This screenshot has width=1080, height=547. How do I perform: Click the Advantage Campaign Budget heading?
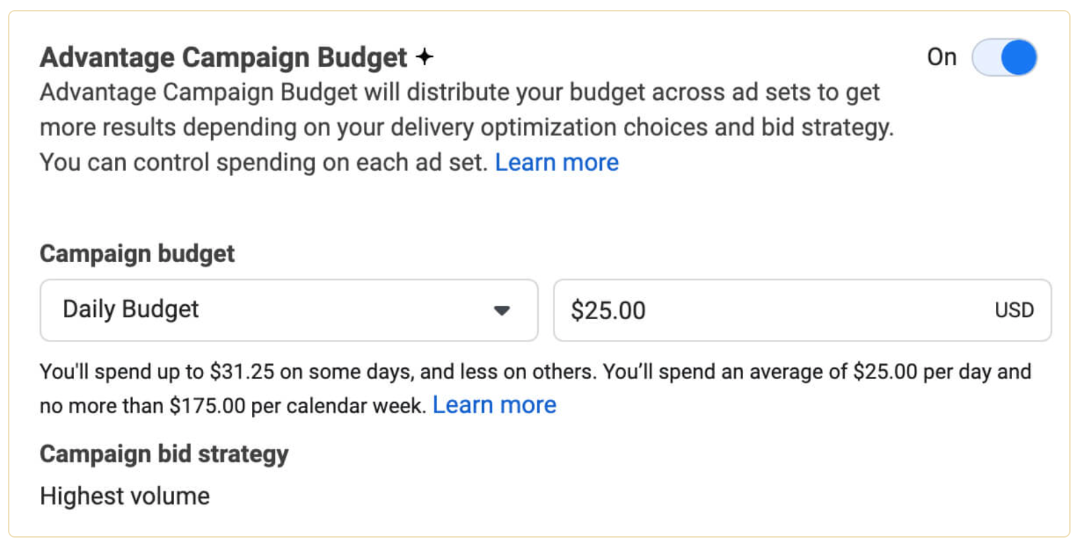[224, 58]
